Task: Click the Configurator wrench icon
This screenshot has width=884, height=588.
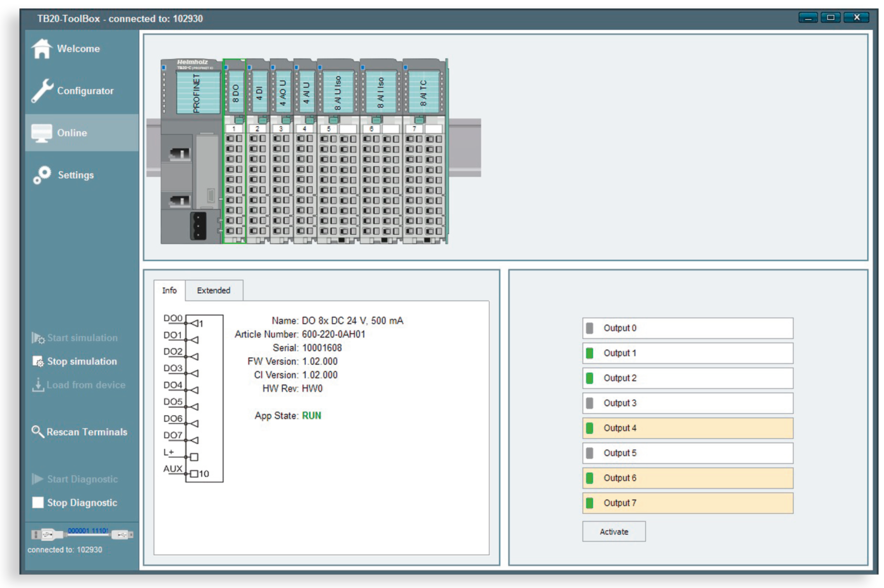Action: tap(42, 90)
